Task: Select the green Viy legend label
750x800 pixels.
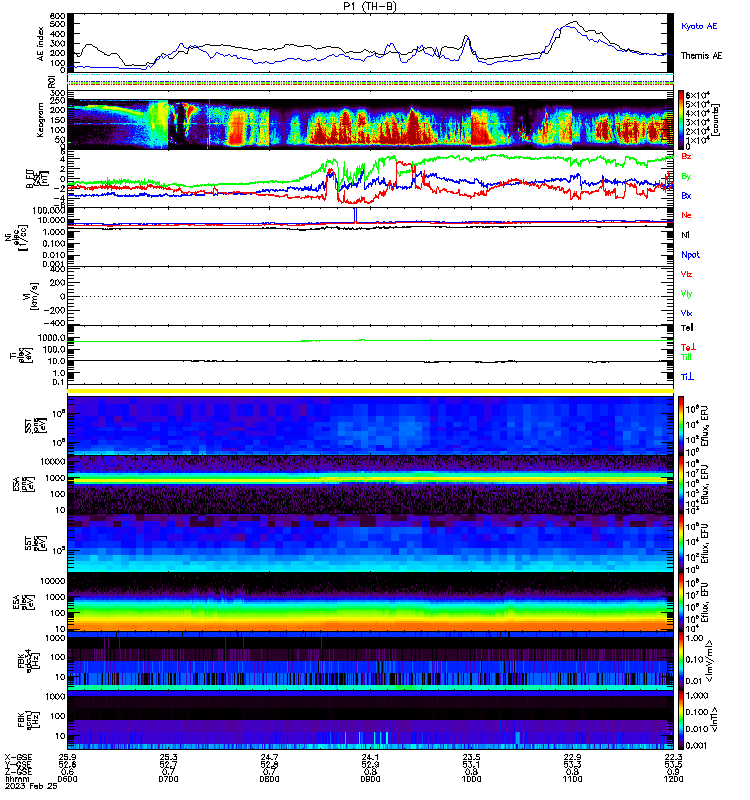Action: [686, 294]
